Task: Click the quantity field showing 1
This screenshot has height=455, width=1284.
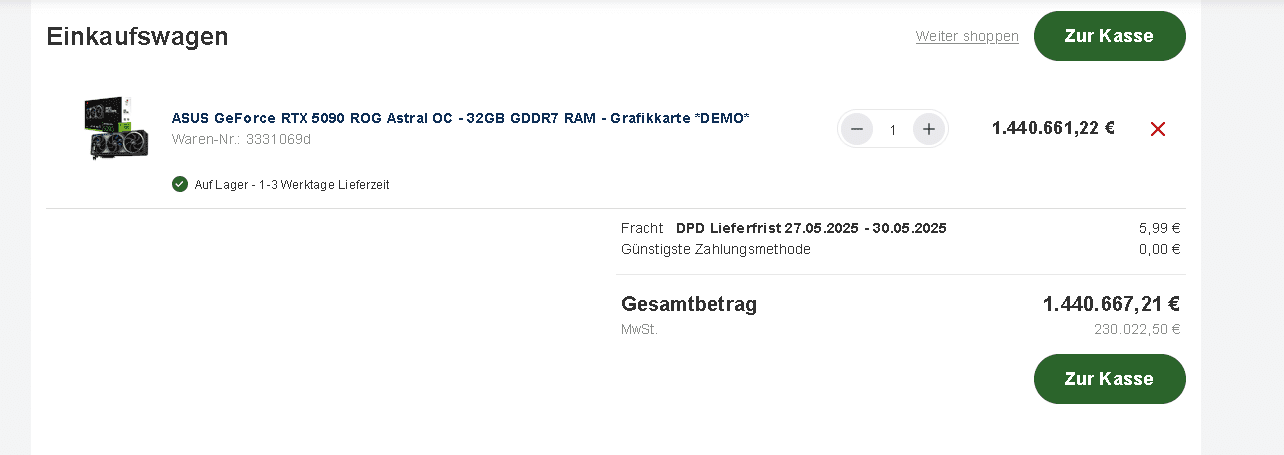Action: [892, 129]
